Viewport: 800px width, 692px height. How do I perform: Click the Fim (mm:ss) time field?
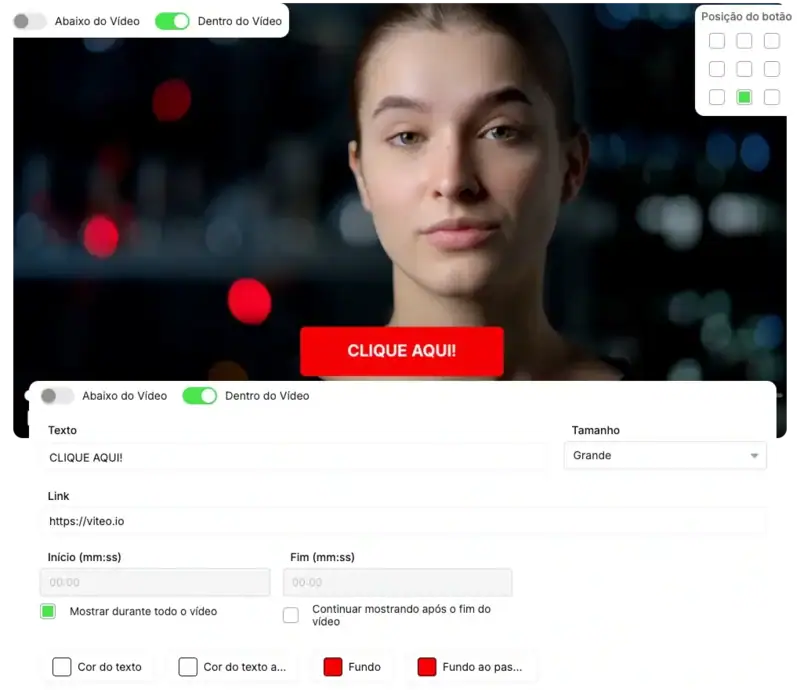click(397, 582)
